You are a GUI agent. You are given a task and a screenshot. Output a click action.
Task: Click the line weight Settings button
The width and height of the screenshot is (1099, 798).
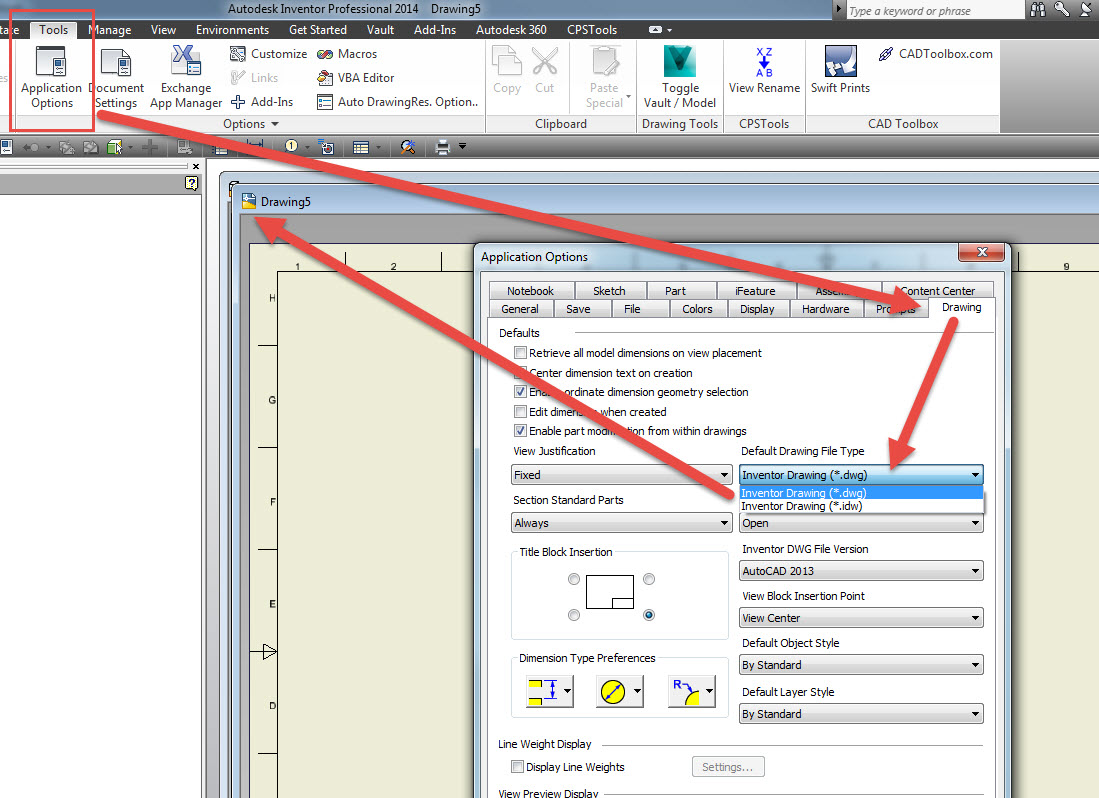pyautogui.click(x=728, y=766)
